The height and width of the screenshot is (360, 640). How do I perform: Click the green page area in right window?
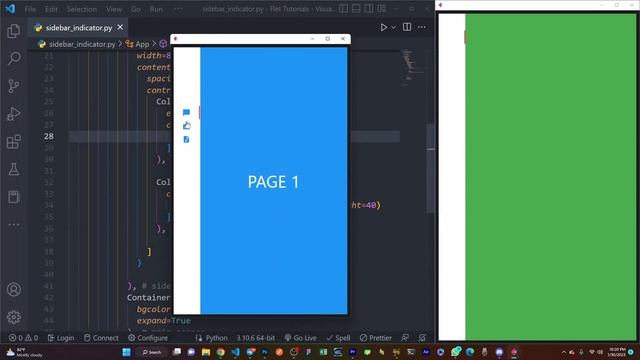click(x=551, y=177)
